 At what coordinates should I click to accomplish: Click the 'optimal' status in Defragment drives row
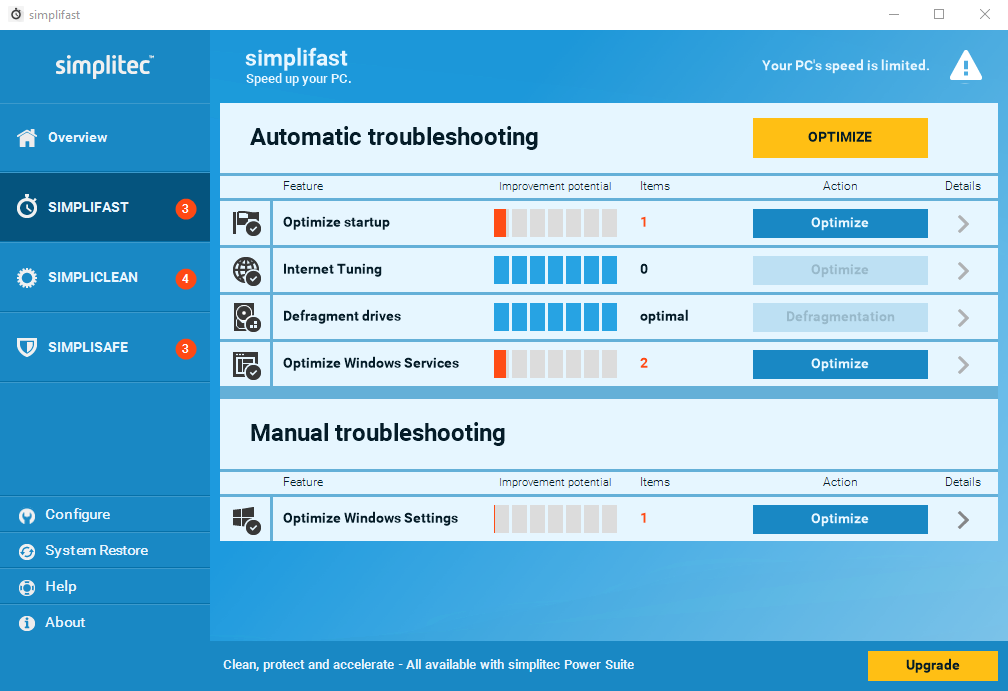pos(664,316)
